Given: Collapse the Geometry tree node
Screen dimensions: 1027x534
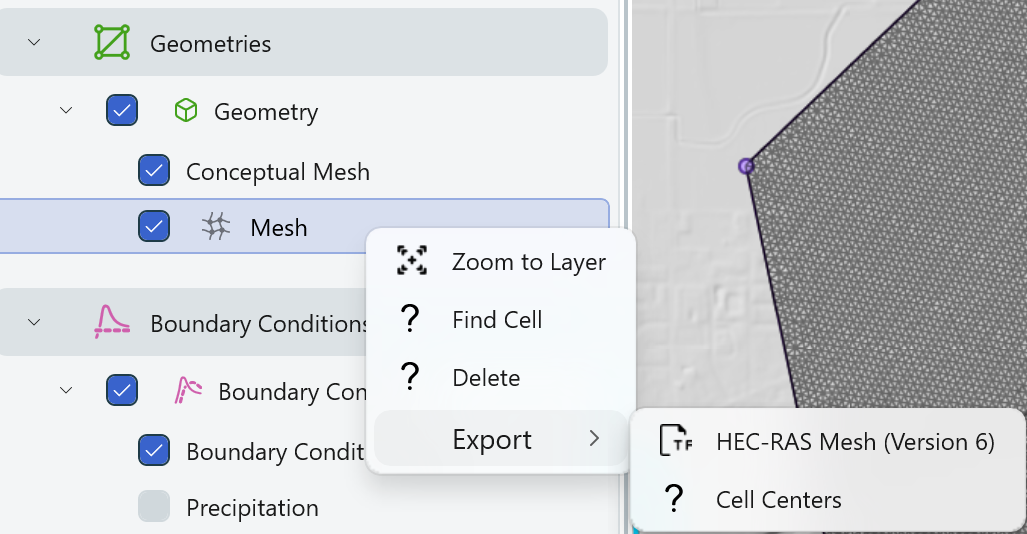Looking at the screenshot, I should click(x=66, y=111).
